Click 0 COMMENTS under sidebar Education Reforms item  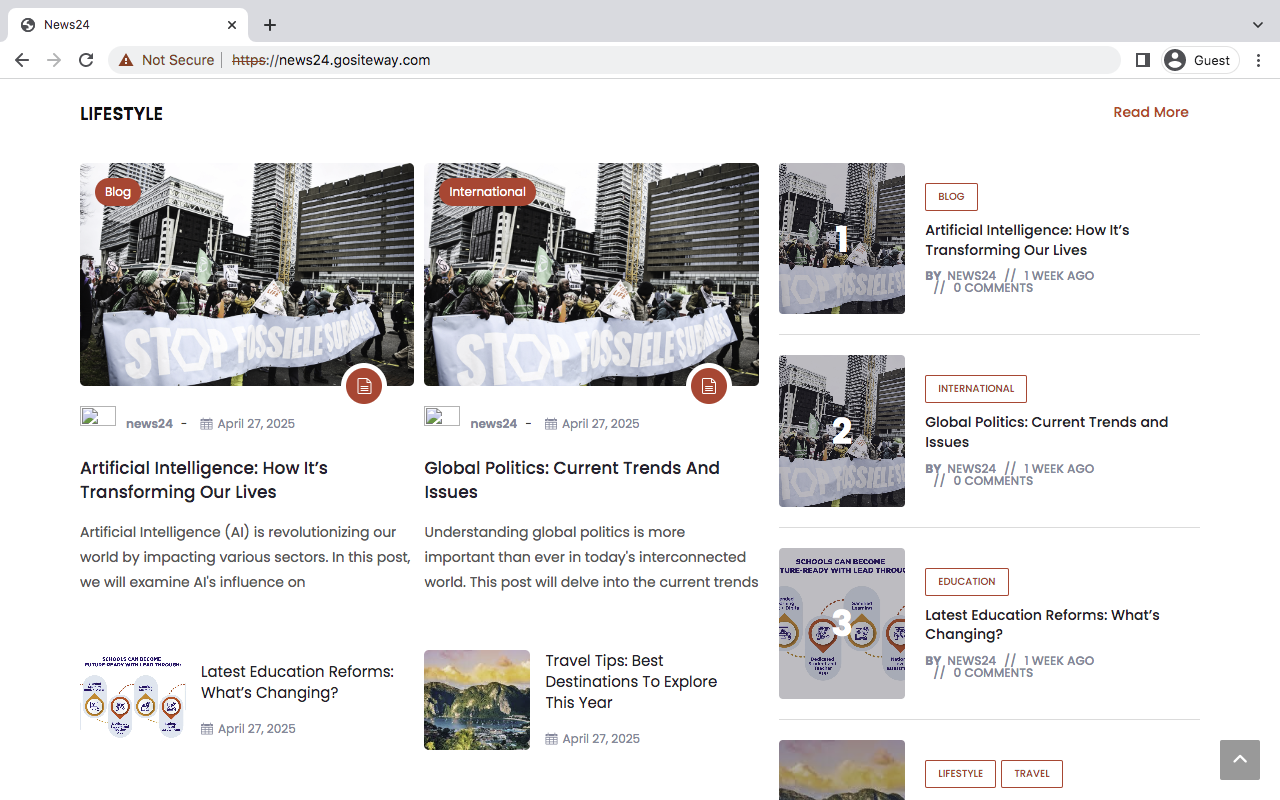pyautogui.click(x=993, y=673)
